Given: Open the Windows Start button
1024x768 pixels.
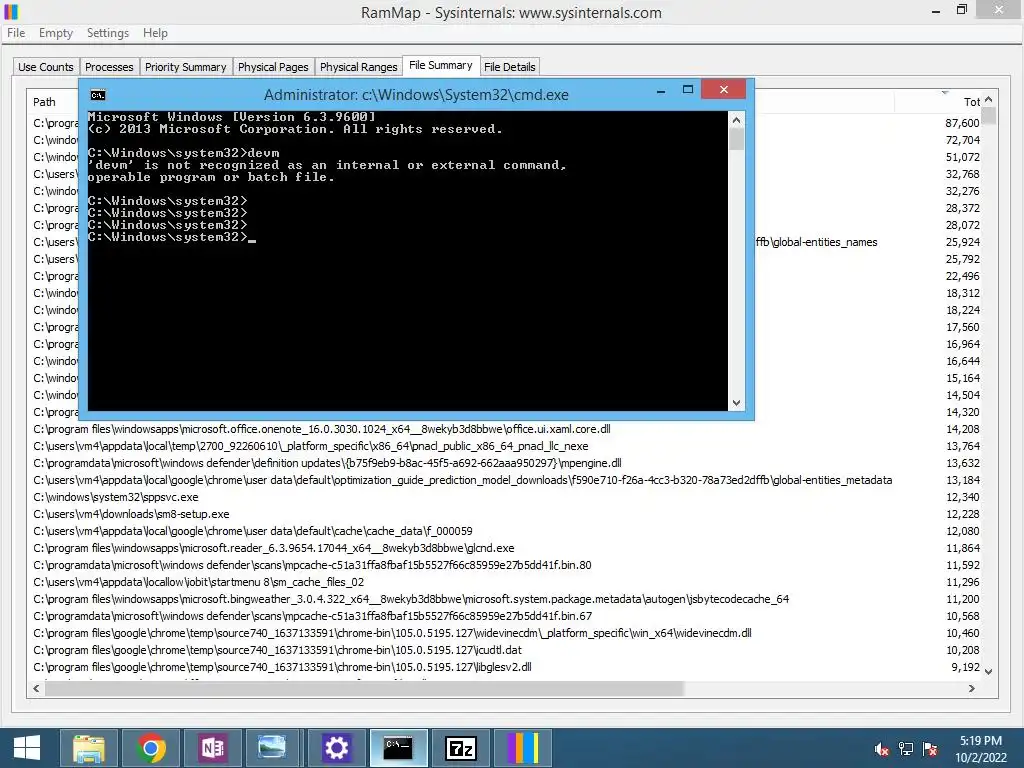Looking at the screenshot, I should pyautogui.click(x=27, y=748).
